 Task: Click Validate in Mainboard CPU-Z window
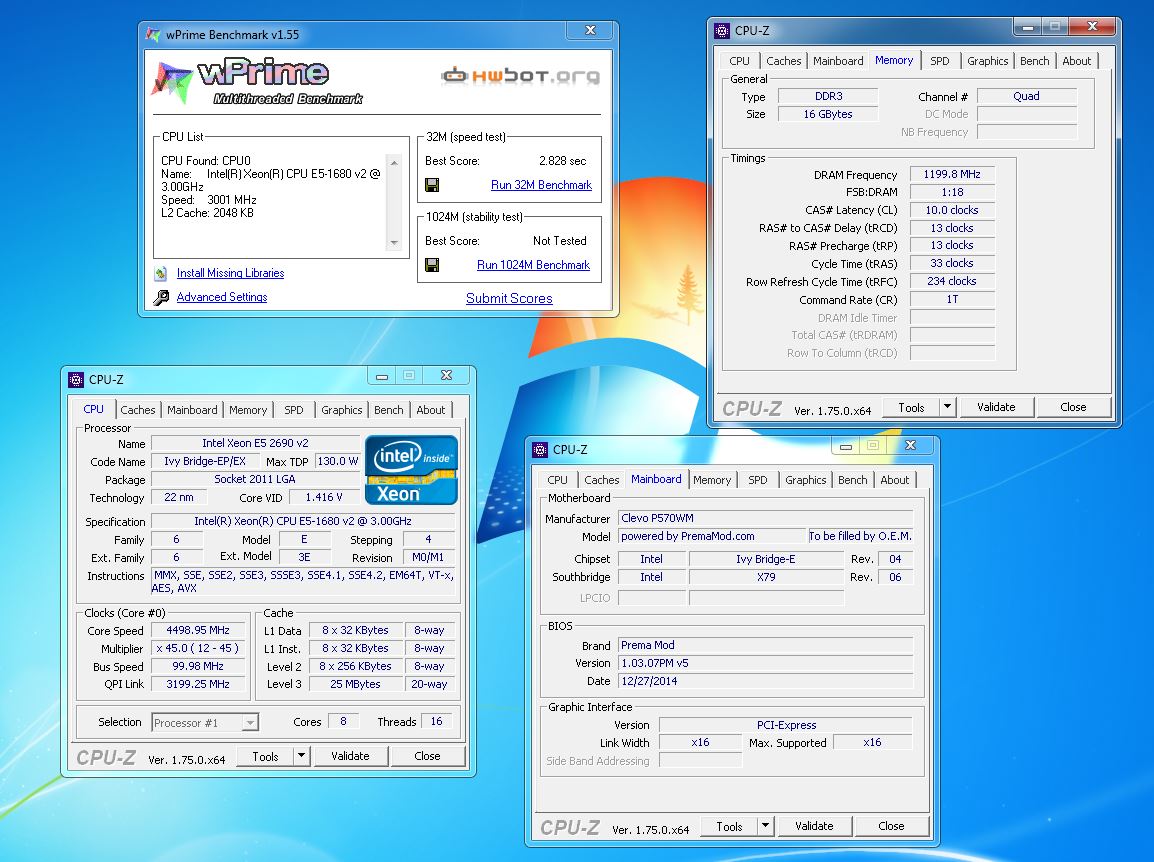pyautogui.click(x=814, y=827)
